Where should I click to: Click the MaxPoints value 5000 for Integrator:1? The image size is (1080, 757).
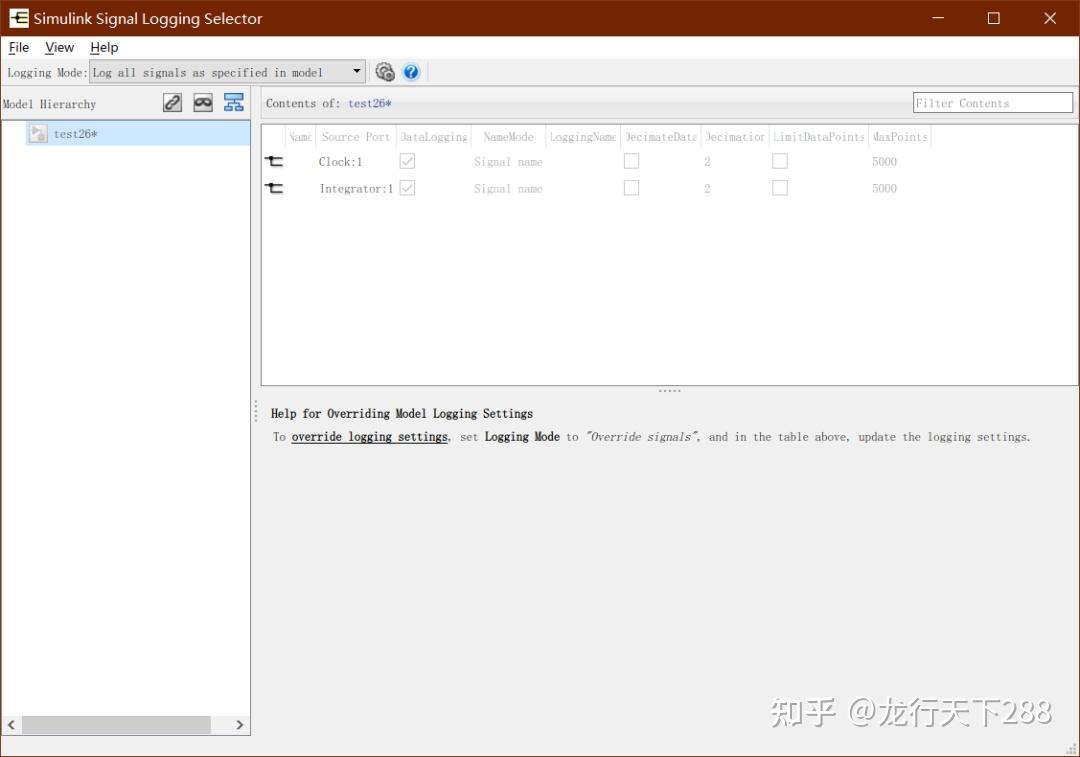[884, 189]
